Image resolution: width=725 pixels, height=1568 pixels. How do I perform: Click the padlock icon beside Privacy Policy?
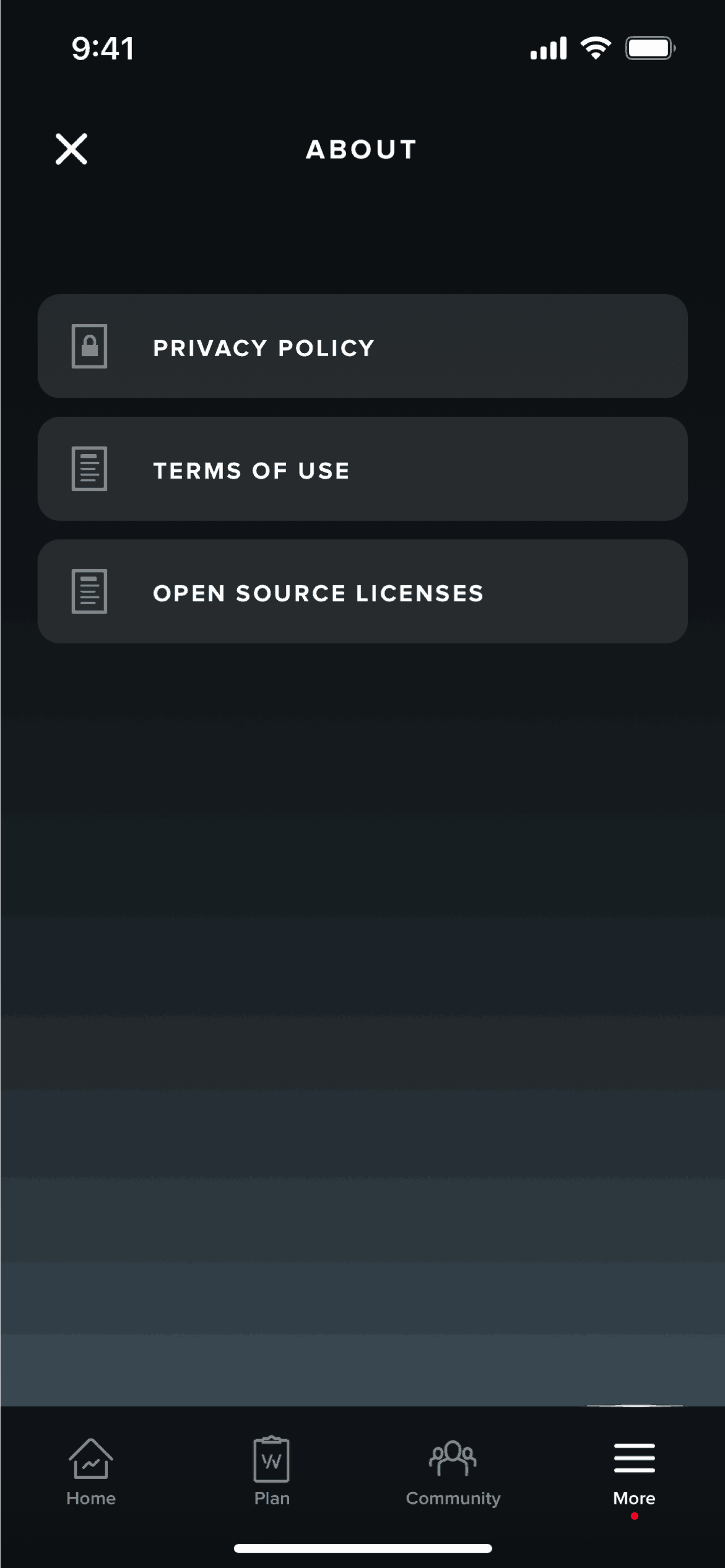[x=90, y=347]
